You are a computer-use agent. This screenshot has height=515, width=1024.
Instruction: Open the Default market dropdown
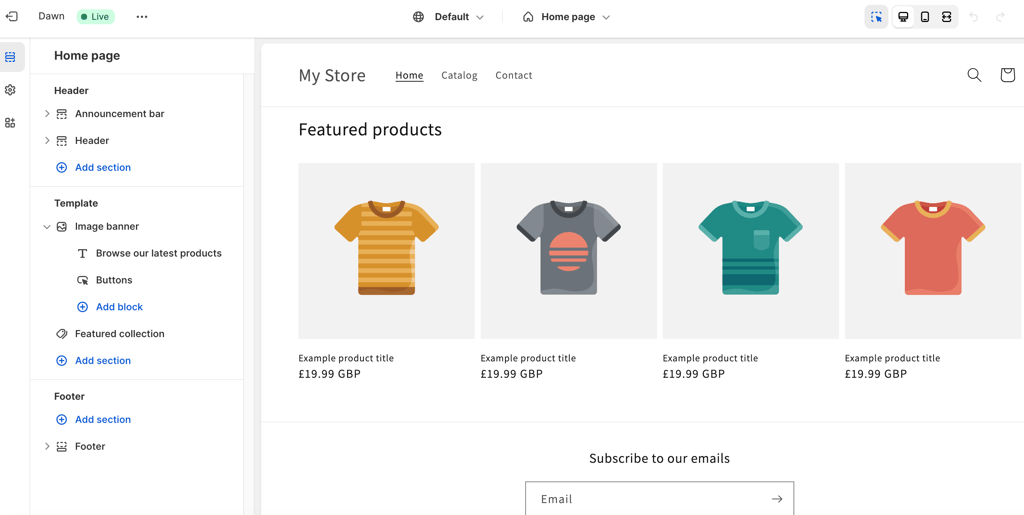(x=448, y=17)
